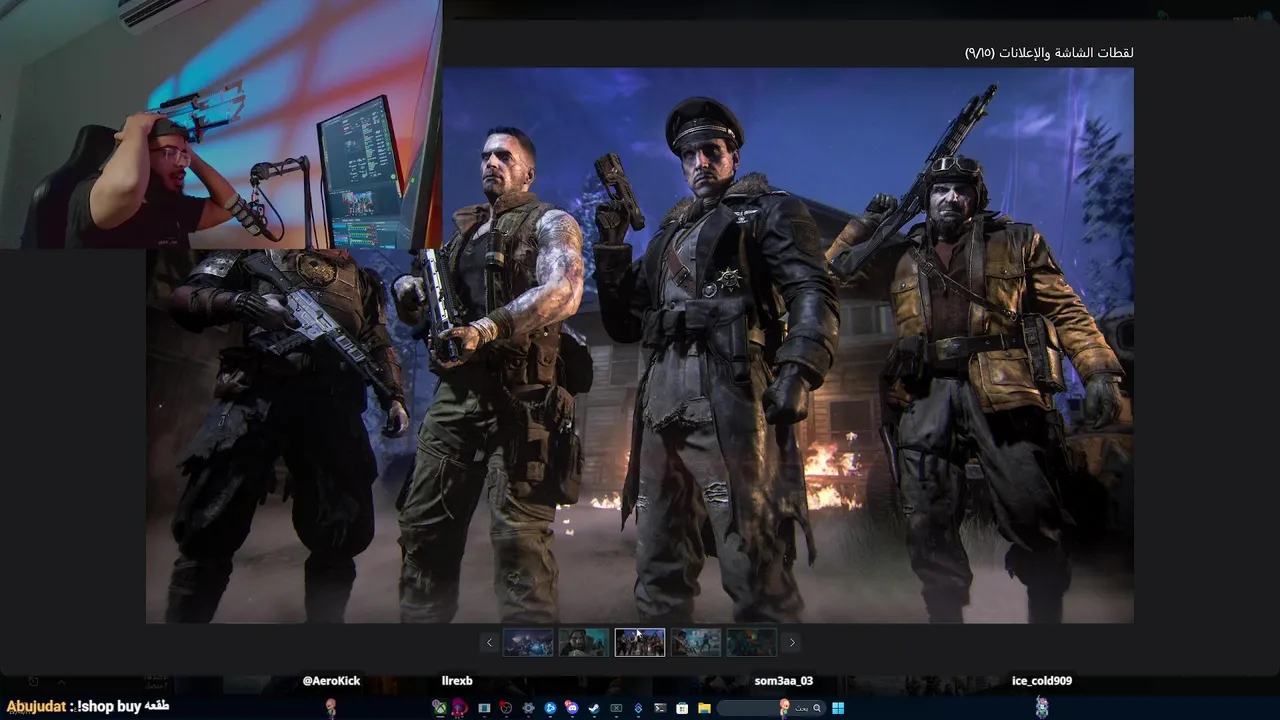Click the @AeroKick username in the overlay
1280x720 pixels.
tap(331, 681)
